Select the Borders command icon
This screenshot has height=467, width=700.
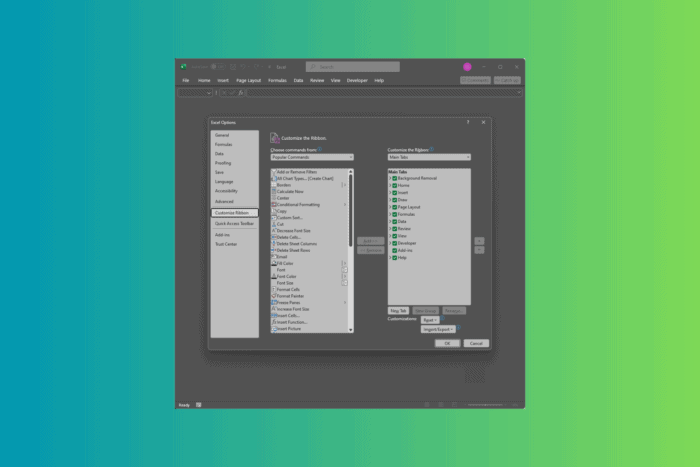pos(274,185)
